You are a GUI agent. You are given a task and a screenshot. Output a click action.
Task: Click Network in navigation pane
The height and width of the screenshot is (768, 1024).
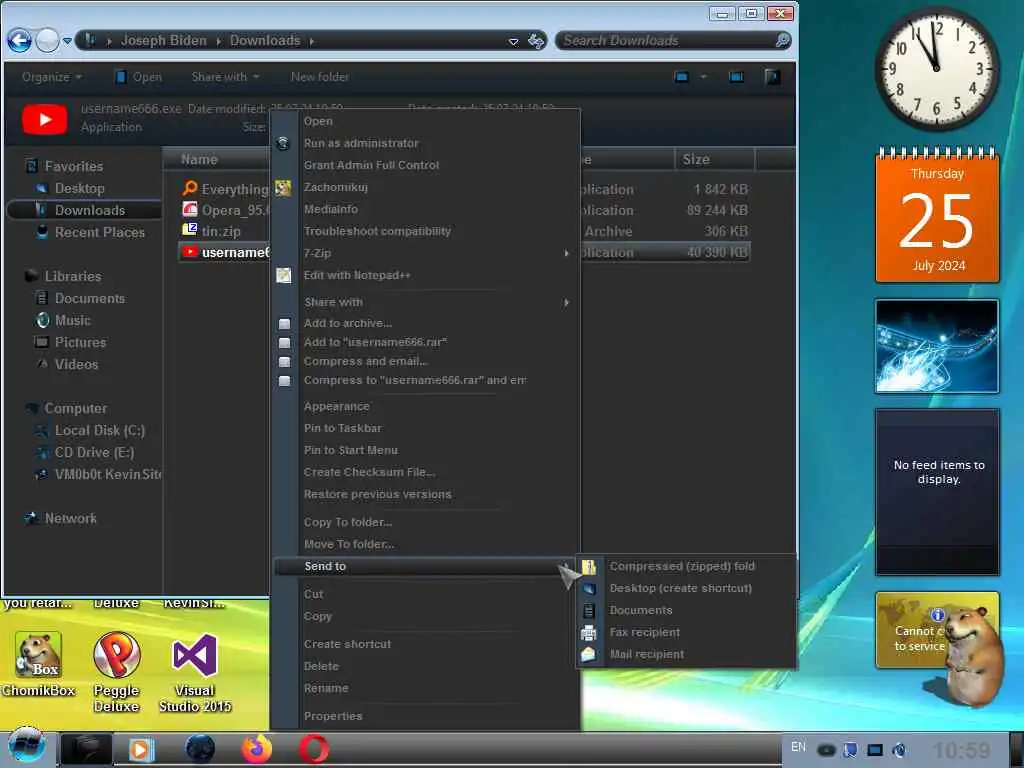coord(70,519)
